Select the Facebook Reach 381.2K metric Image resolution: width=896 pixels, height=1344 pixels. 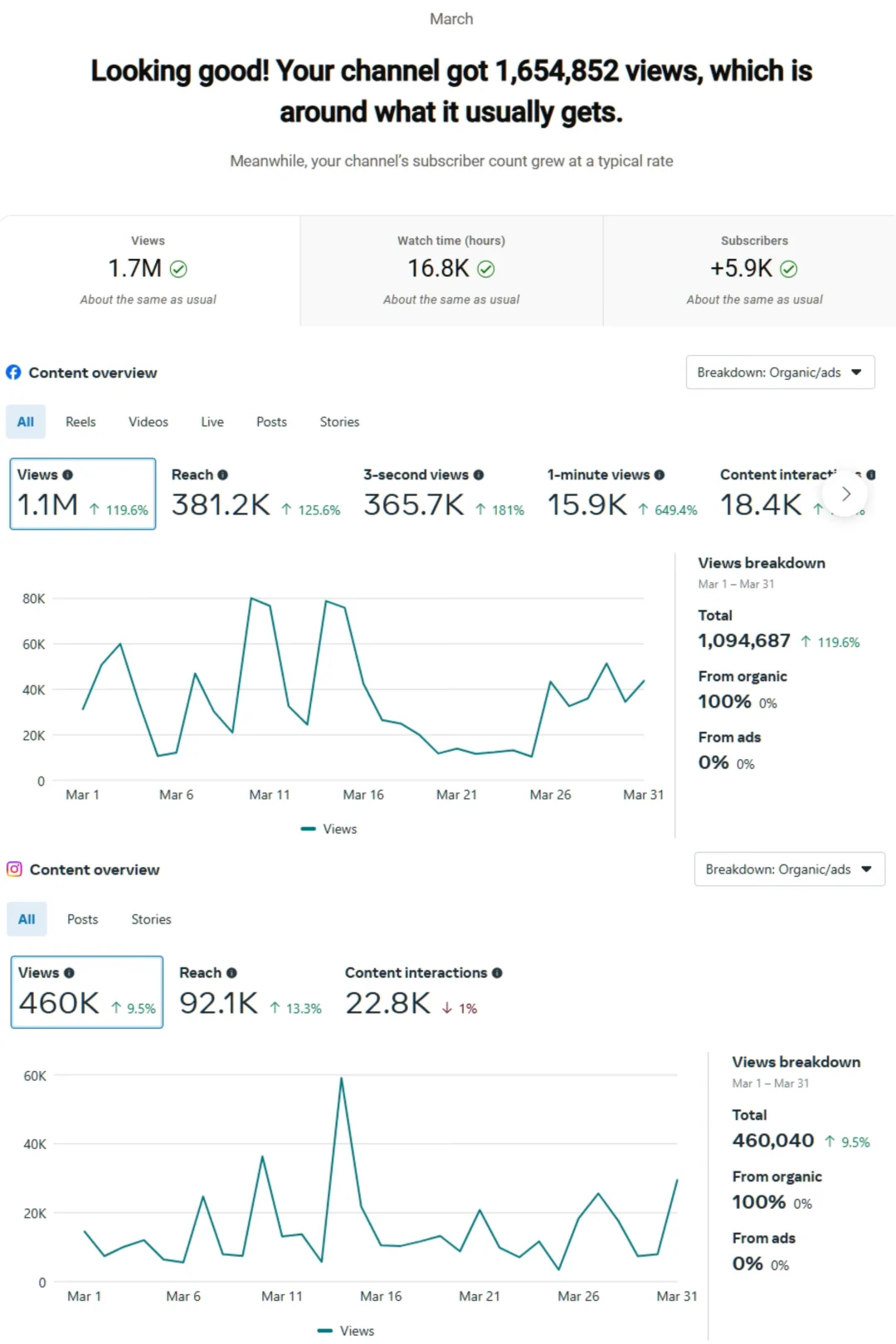[256, 494]
